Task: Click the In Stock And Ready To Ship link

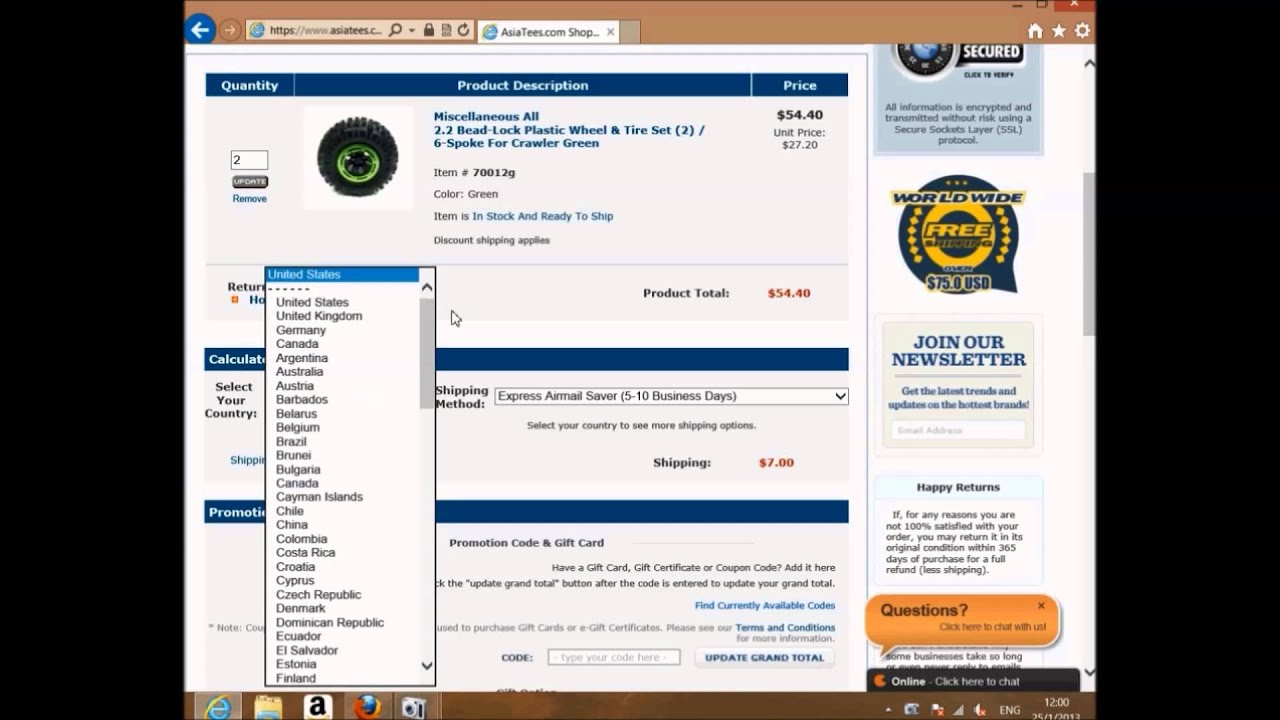Action: click(x=543, y=216)
